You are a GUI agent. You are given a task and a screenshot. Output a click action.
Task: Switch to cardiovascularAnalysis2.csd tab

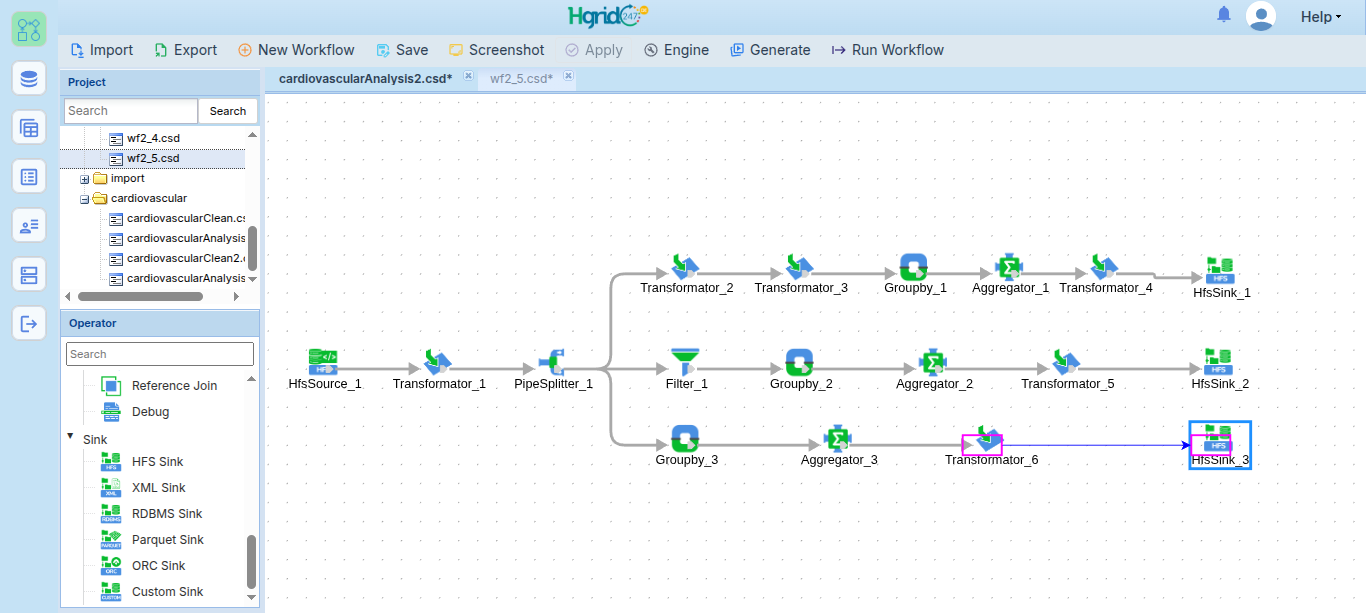click(x=365, y=78)
